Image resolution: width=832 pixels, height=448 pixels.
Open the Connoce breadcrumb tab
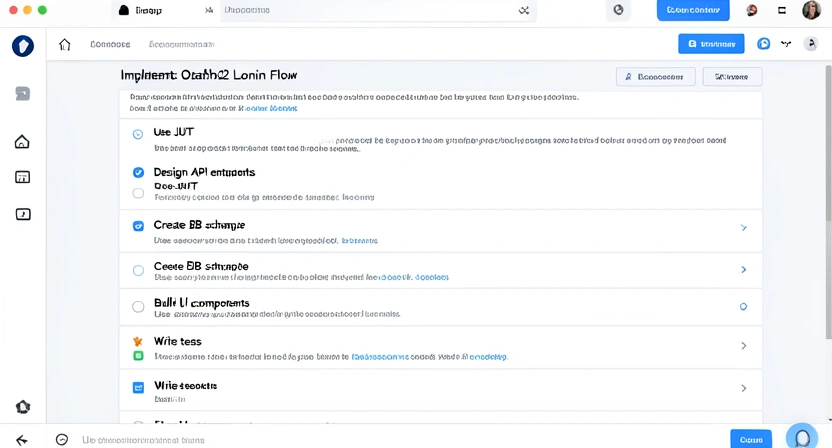pos(110,45)
